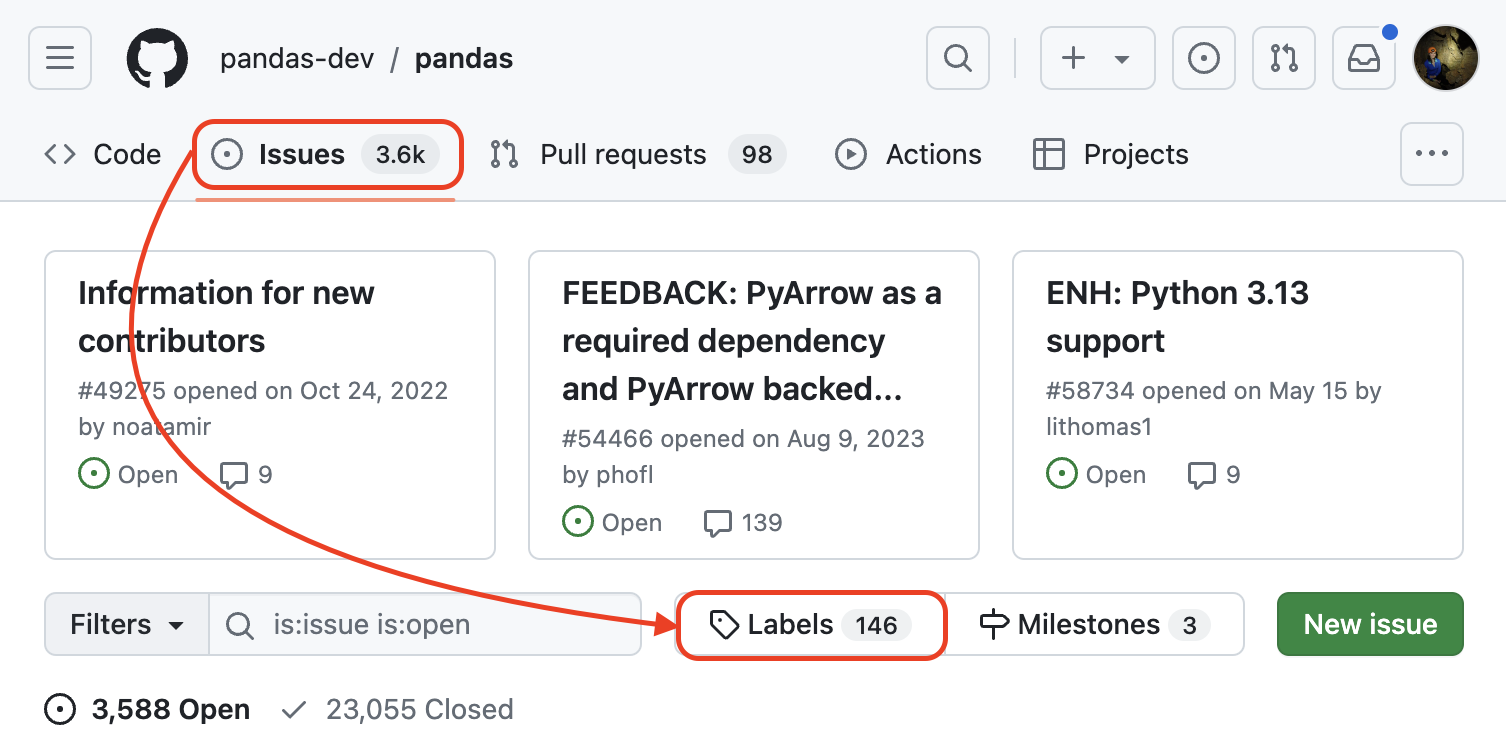Click the Open status icon on Python 3.13 card
Image resolution: width=1506 pixels, height=754 pixels.
tap(1062, 474)
